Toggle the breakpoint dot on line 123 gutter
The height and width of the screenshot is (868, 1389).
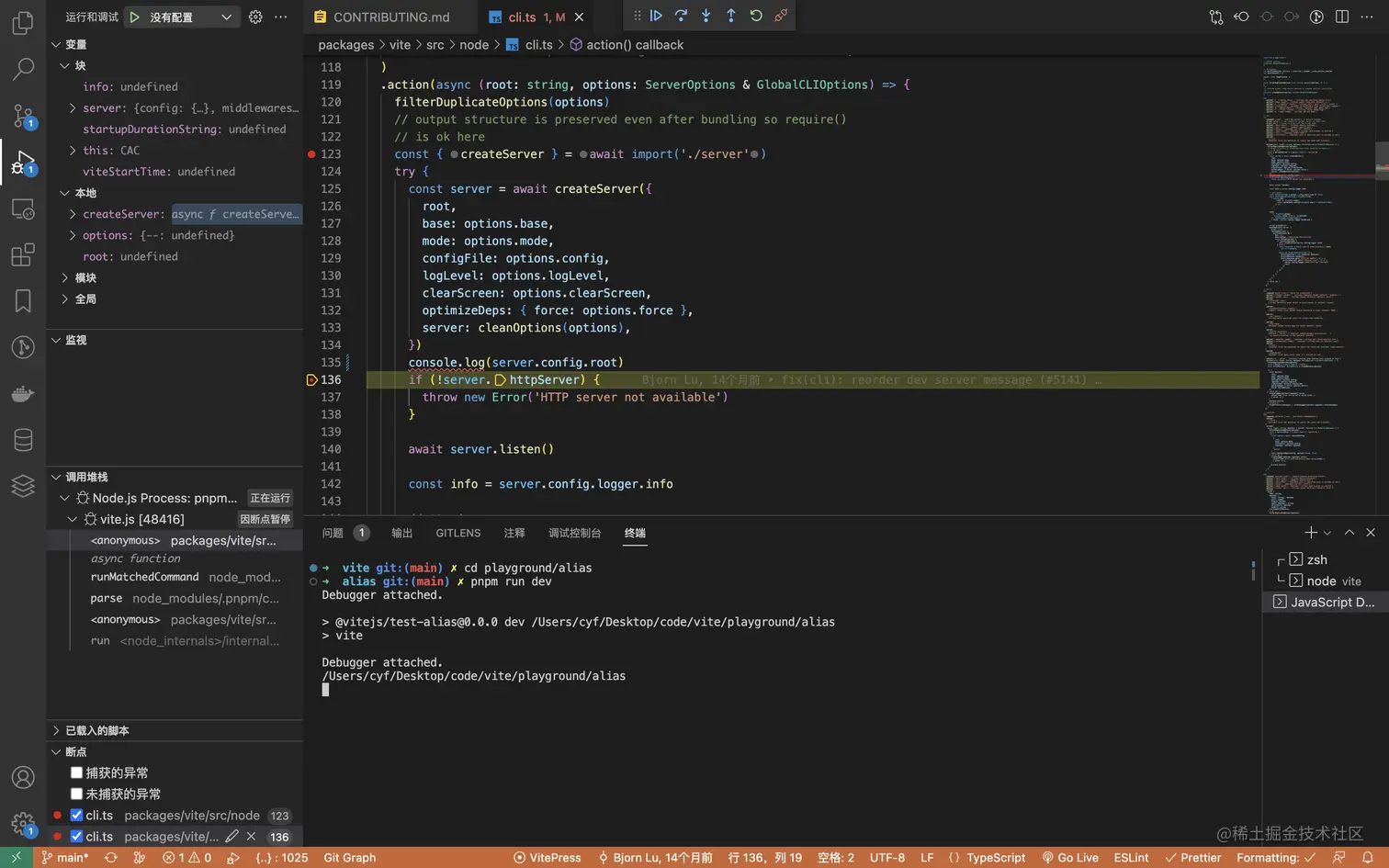click(311, 154)
